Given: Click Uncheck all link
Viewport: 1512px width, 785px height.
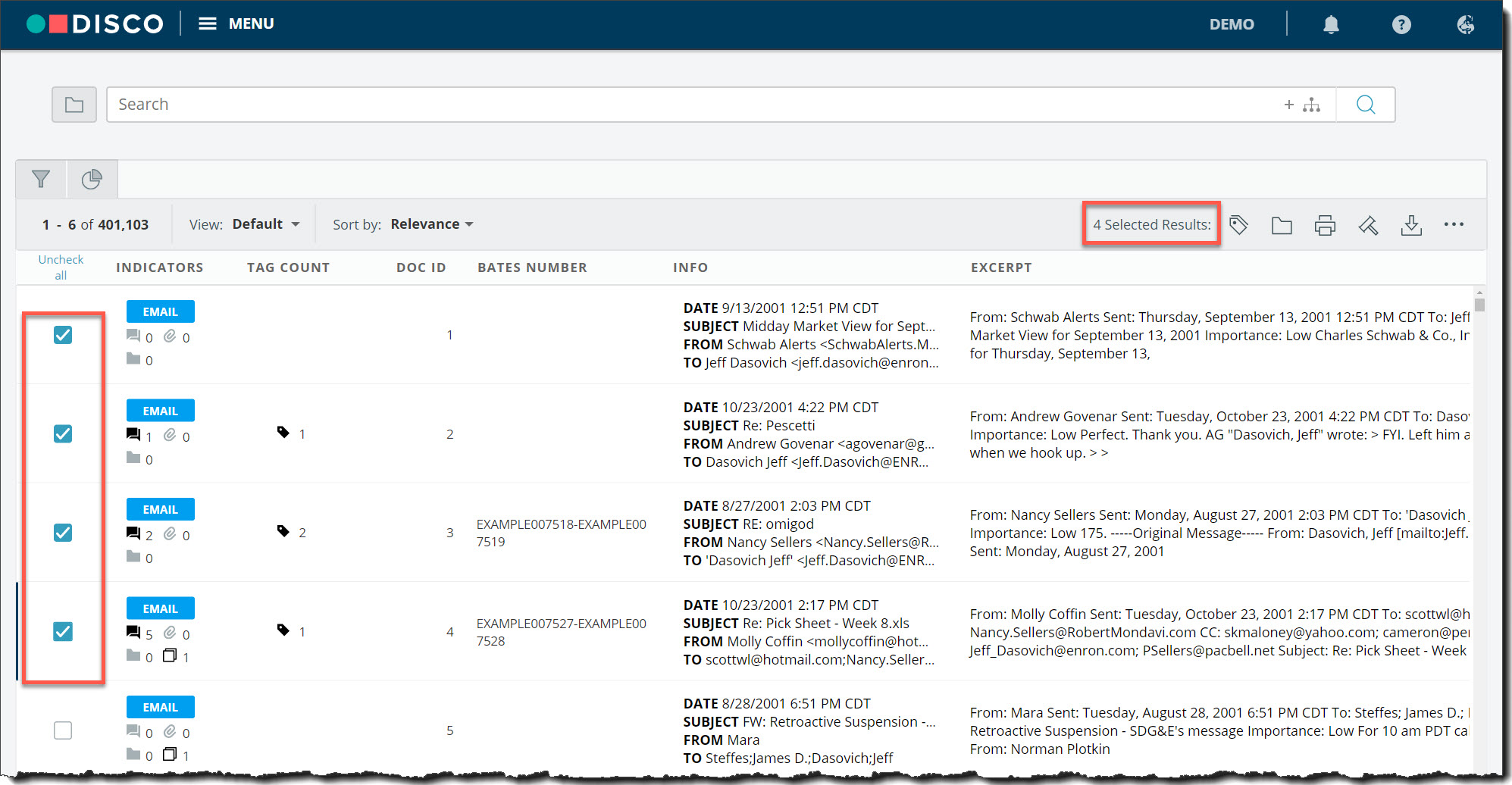Looking at the screenshot, I should pos(61,267).
